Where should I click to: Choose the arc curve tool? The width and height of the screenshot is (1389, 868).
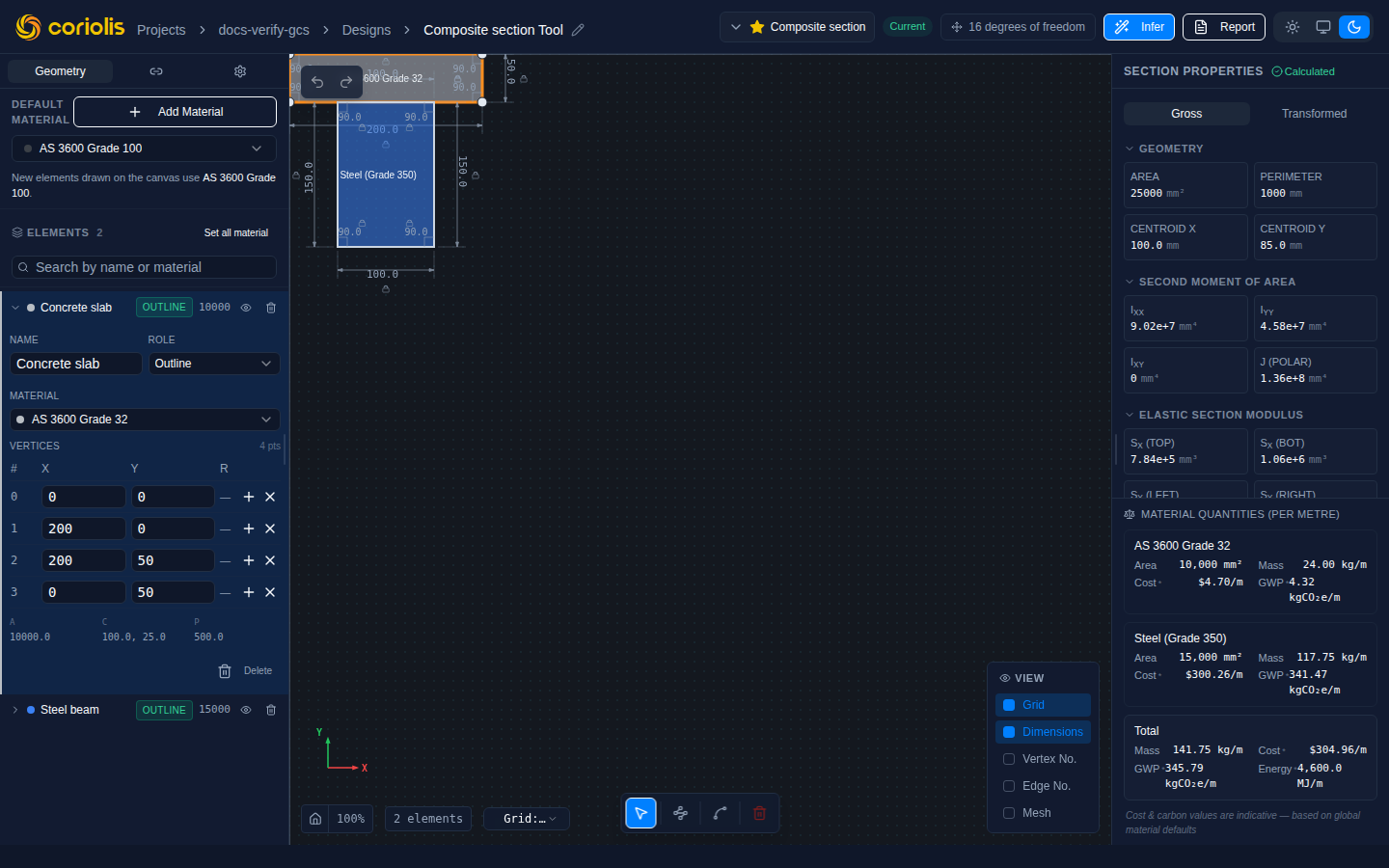click(720, 813)
